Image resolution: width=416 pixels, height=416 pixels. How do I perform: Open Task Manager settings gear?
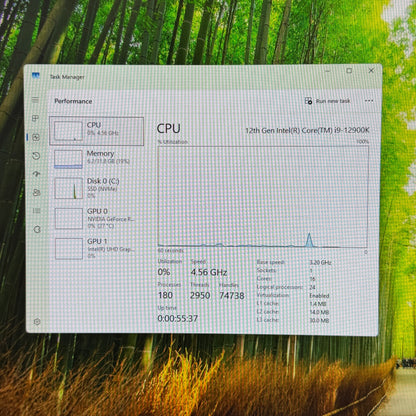pyautogui.click(x=37, y=322)
